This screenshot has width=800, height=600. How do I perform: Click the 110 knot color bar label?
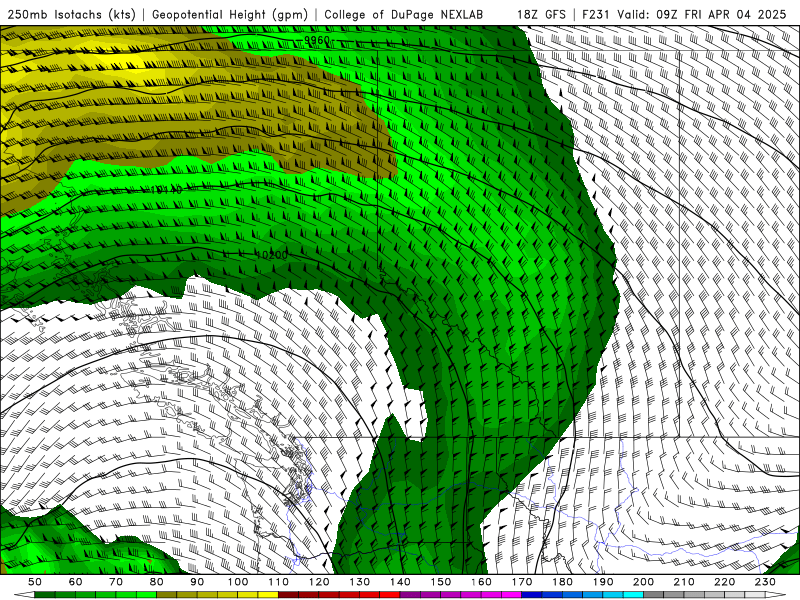[x=278, y=582]
